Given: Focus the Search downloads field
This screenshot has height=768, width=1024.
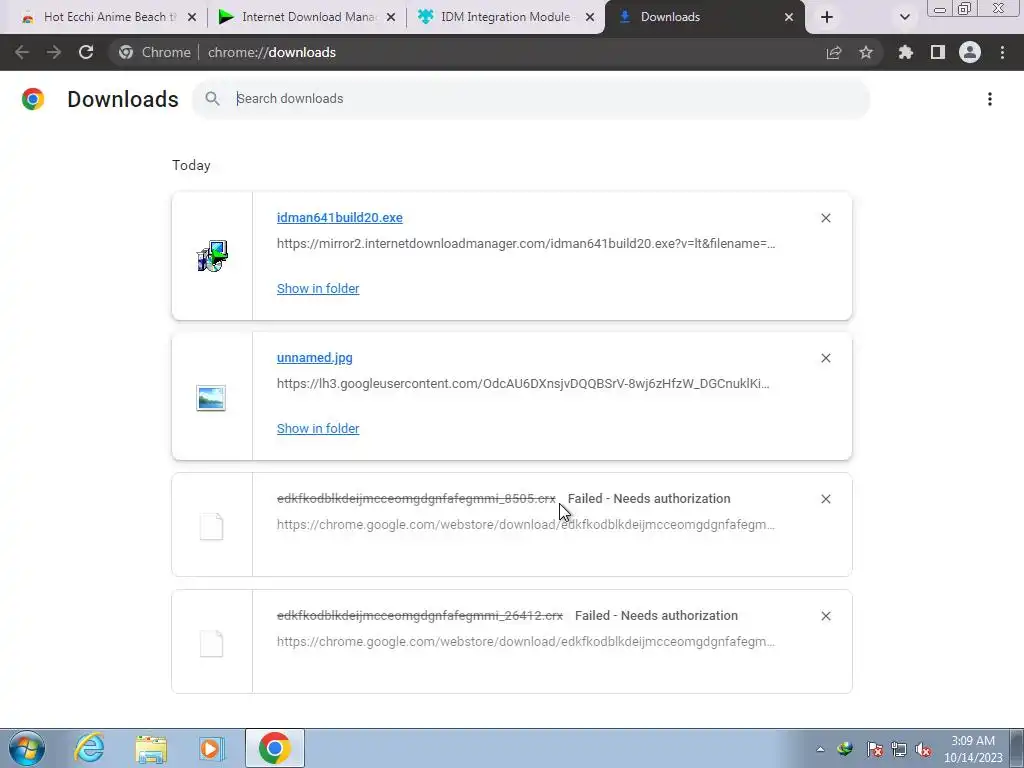Looking at the screenshot, I should click(x=531, y=99).
